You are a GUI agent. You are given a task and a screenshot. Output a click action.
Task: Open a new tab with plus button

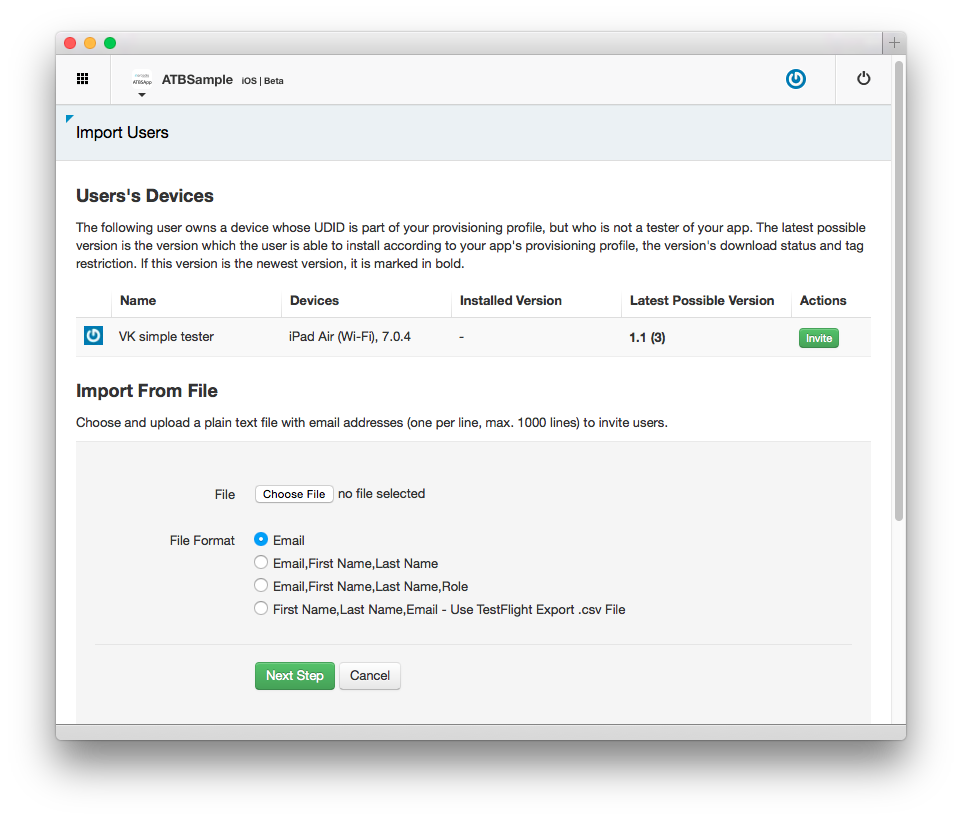[x=894, y=42]
